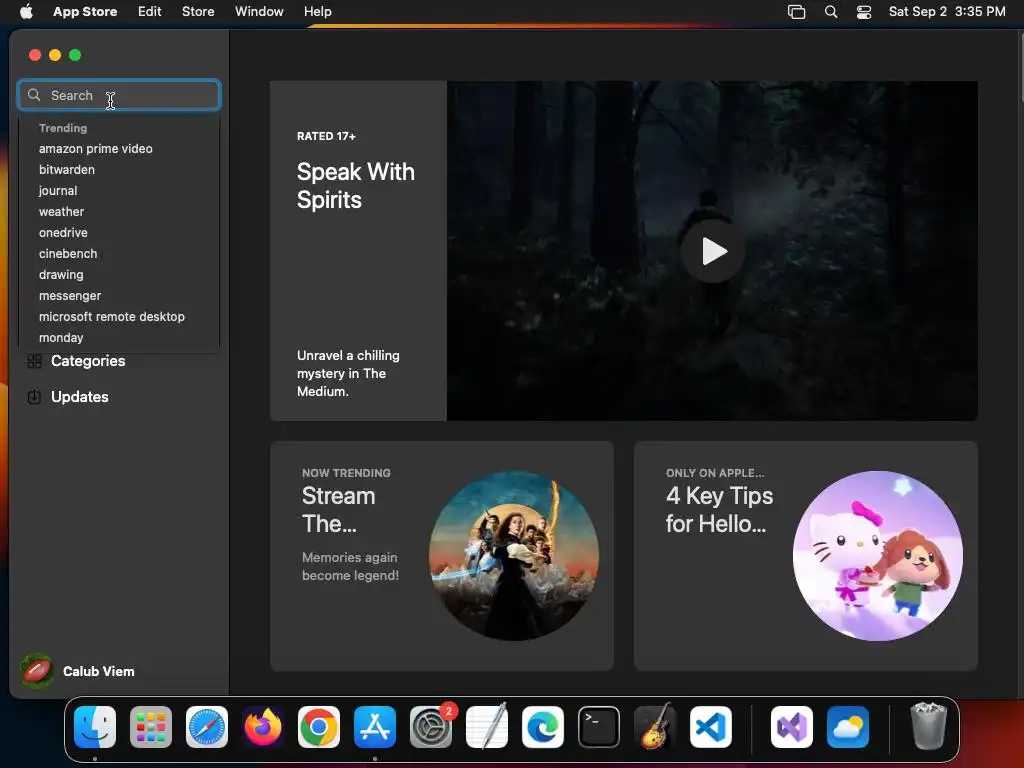Viewport: 1024px width, 768px height.
Task: Open the App Store menu
Action: (85, 12)
